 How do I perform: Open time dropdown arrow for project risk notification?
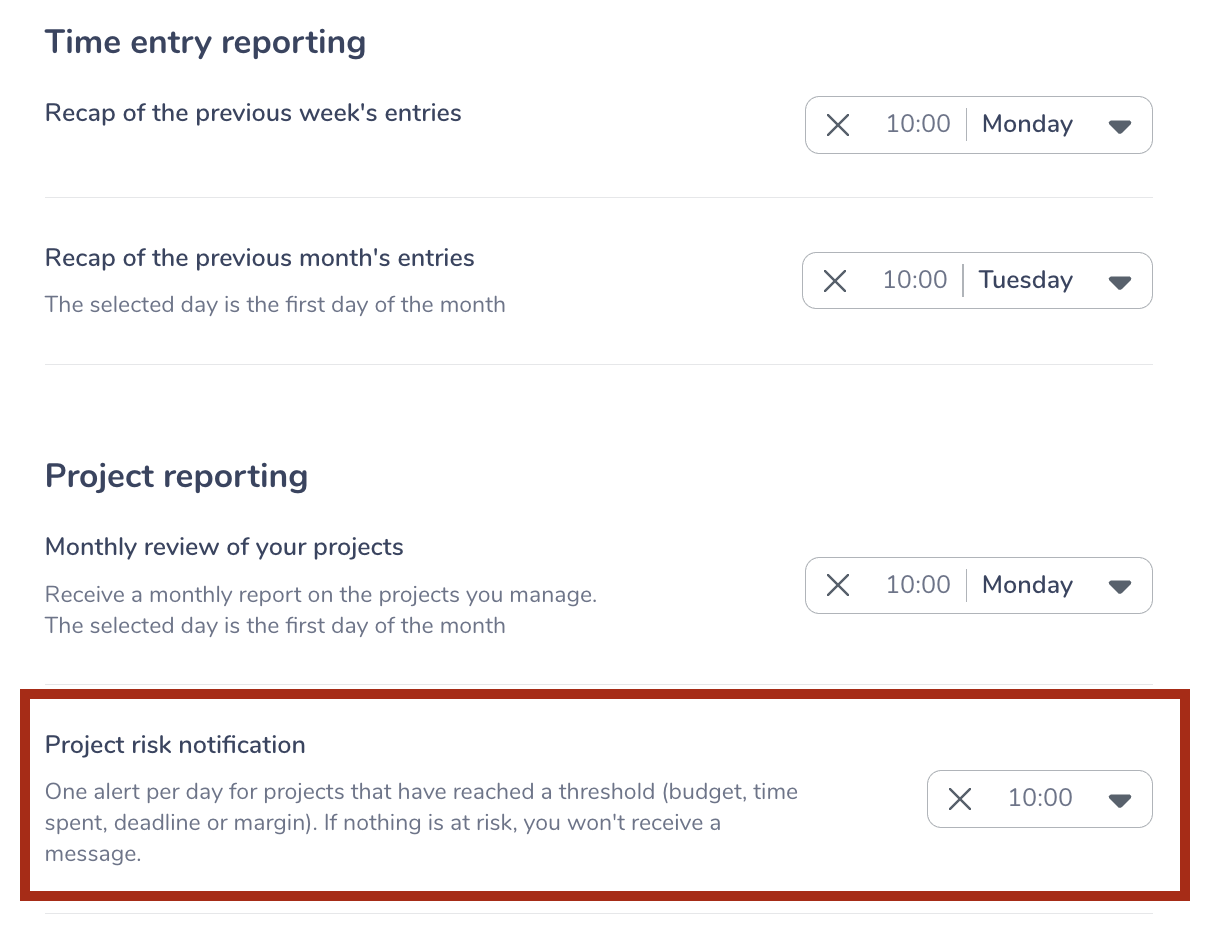pyautogui.click(x=1120, y=800)
